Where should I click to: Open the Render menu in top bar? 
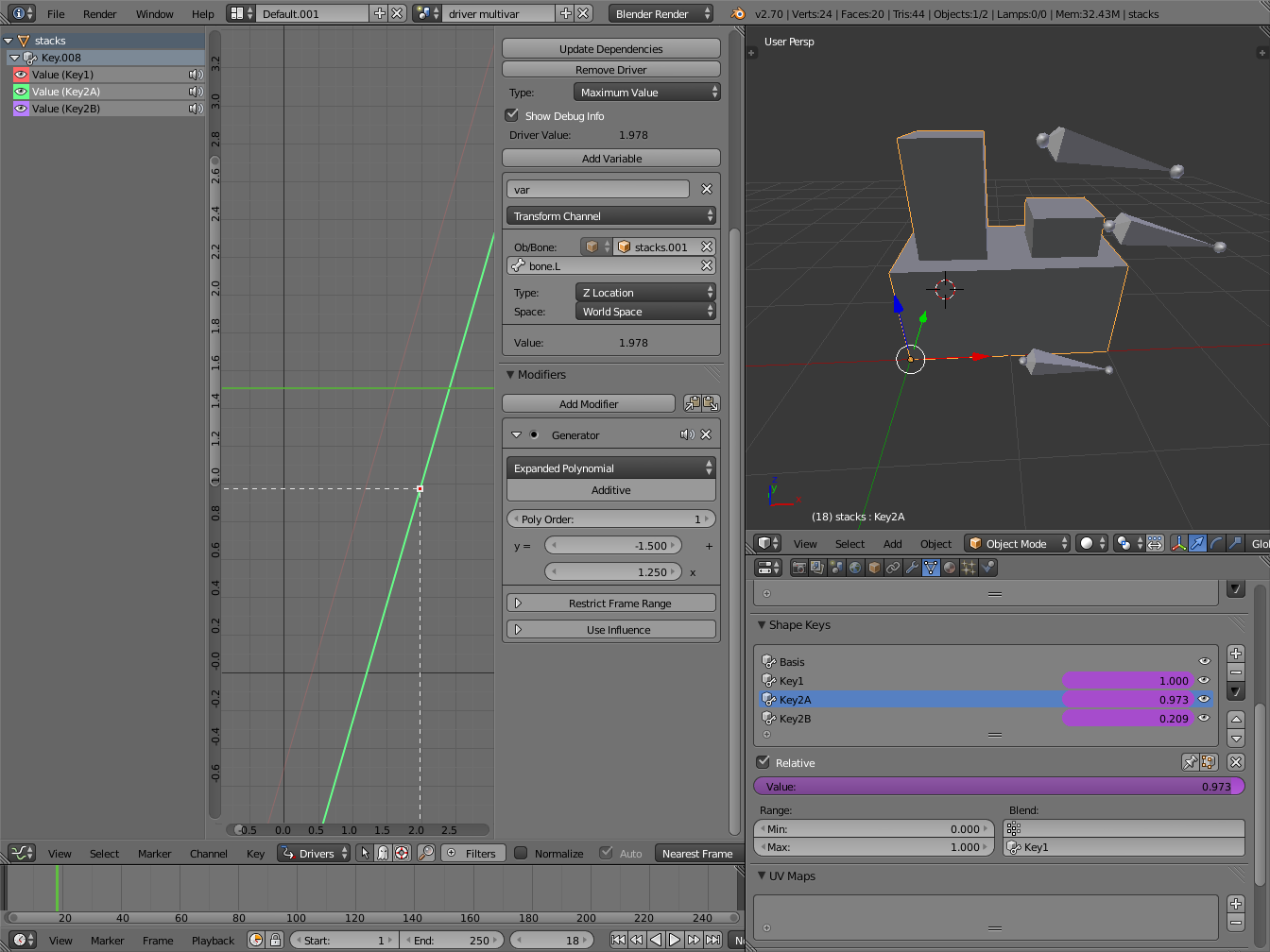tap(99, 14)
